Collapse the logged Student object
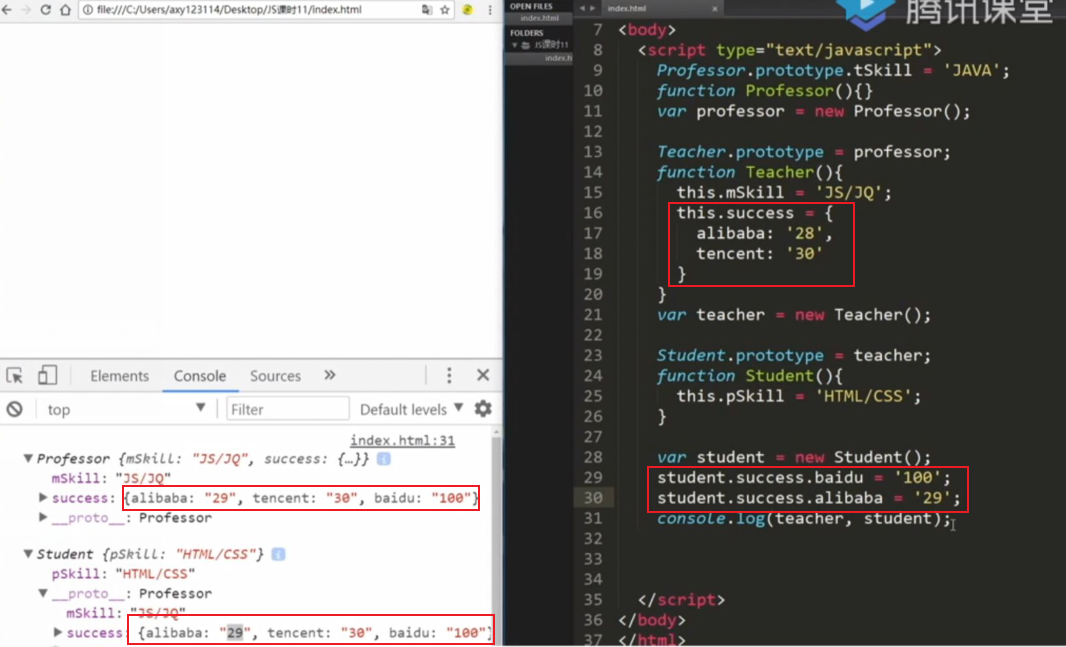Viewport: 1066px width, 647px height. click(x=28, y=554)
